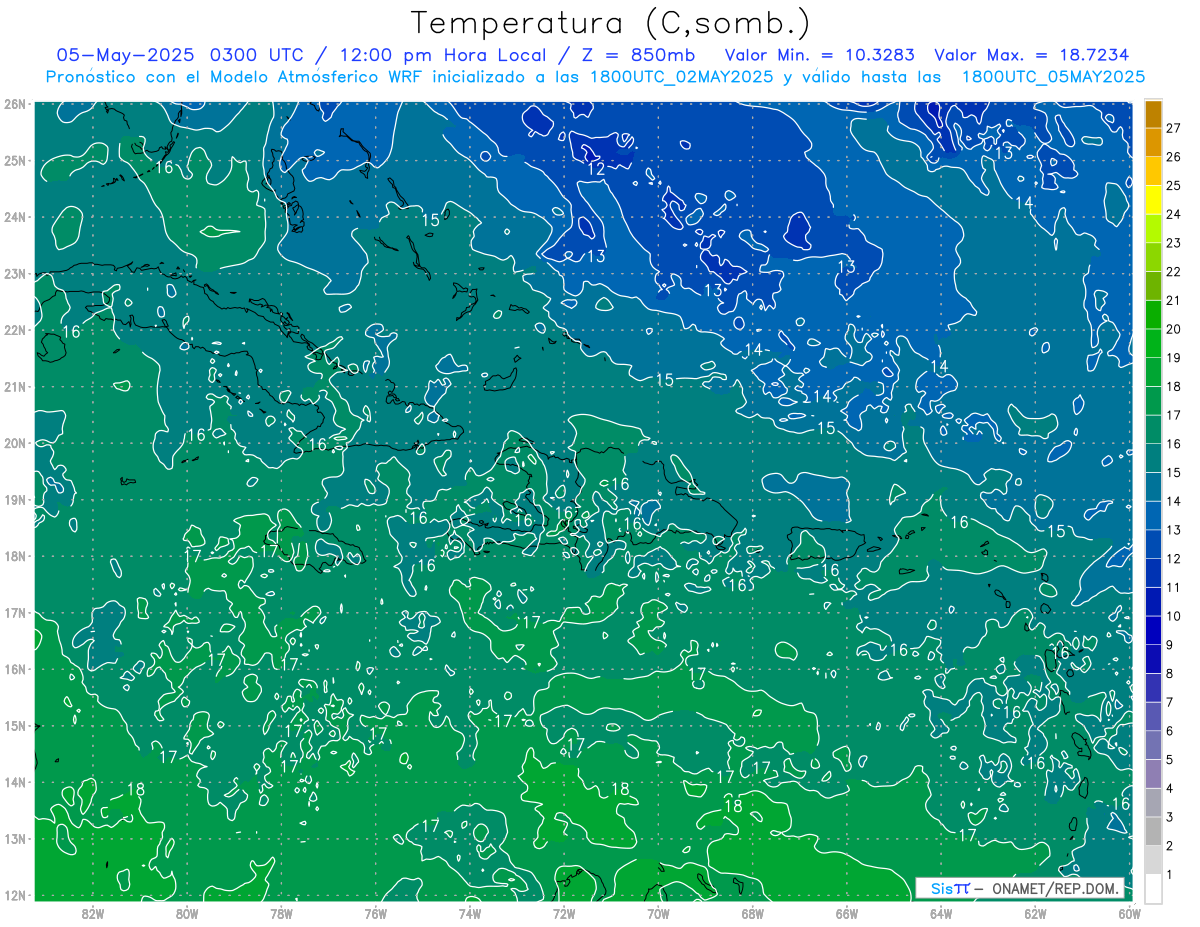Click the number 8 on the color scale

tap(1169, 674)
